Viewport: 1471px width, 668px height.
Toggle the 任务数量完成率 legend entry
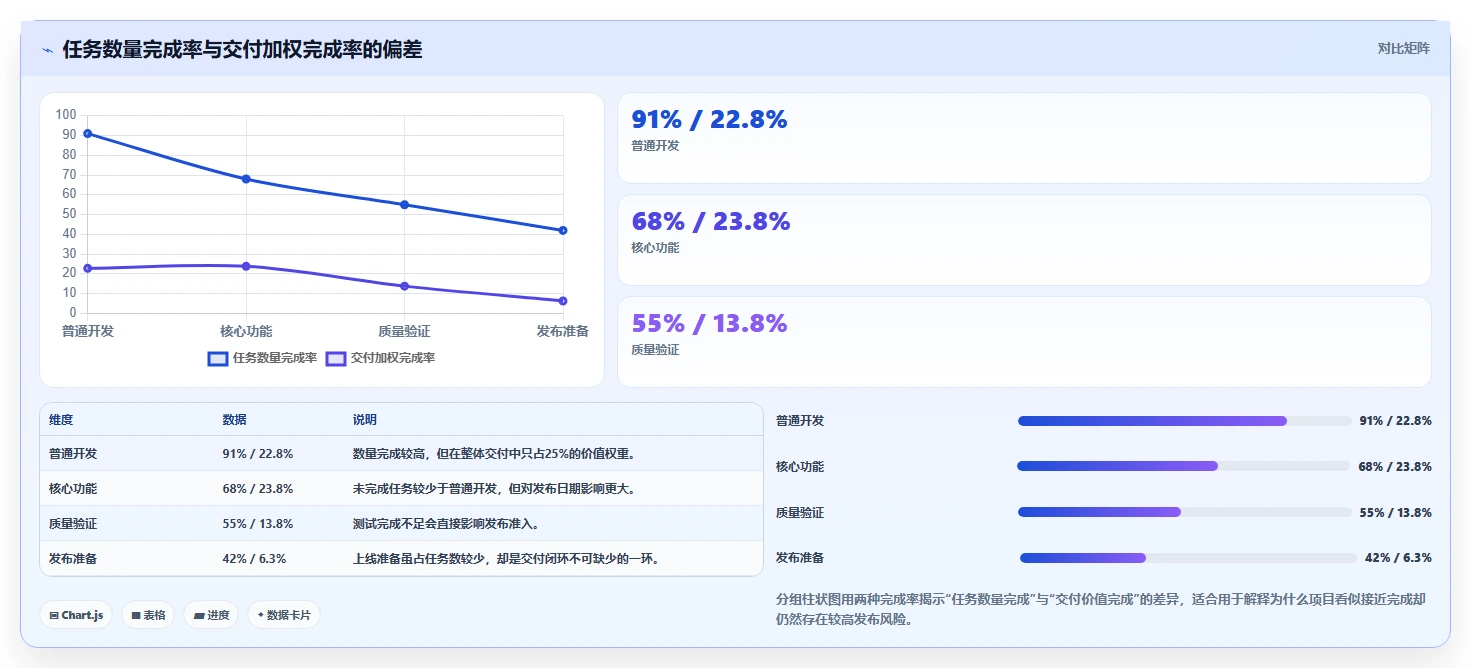(262, 358)
